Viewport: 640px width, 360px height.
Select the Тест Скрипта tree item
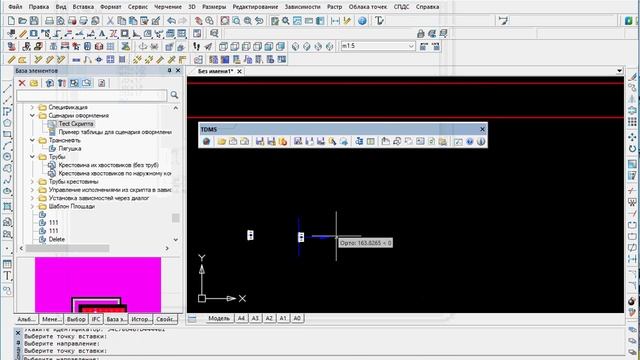click(x=76, y=124)
